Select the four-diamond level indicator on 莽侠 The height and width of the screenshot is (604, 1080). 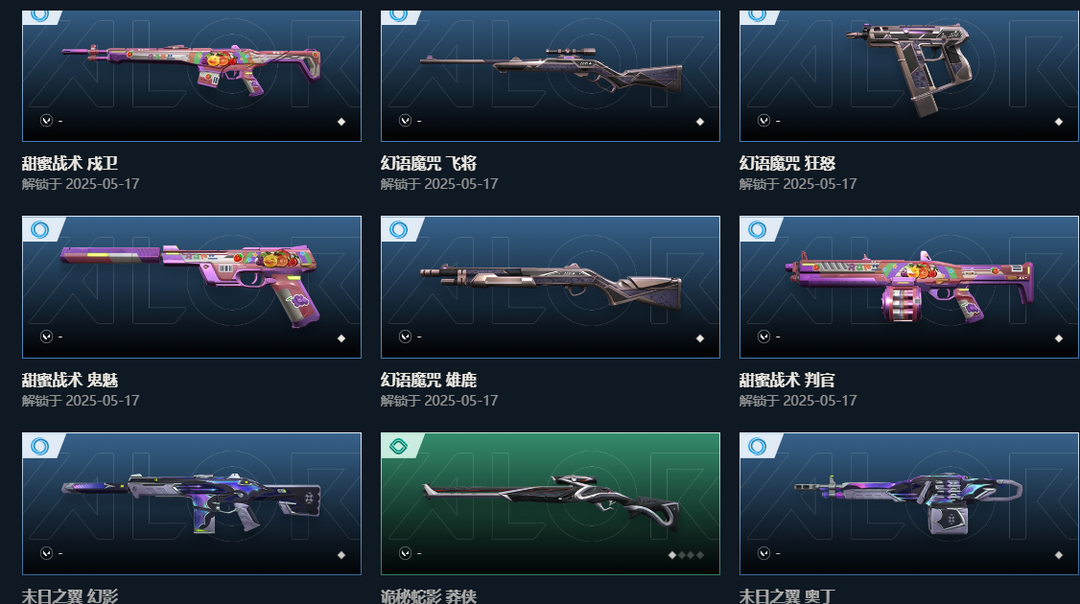pos(686,555)
